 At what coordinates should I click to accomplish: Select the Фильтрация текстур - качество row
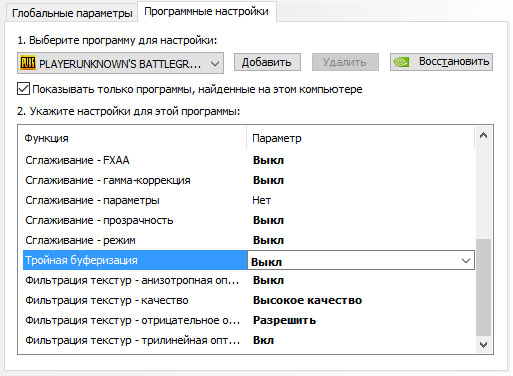pyautogui.click(x=249, y=300)
